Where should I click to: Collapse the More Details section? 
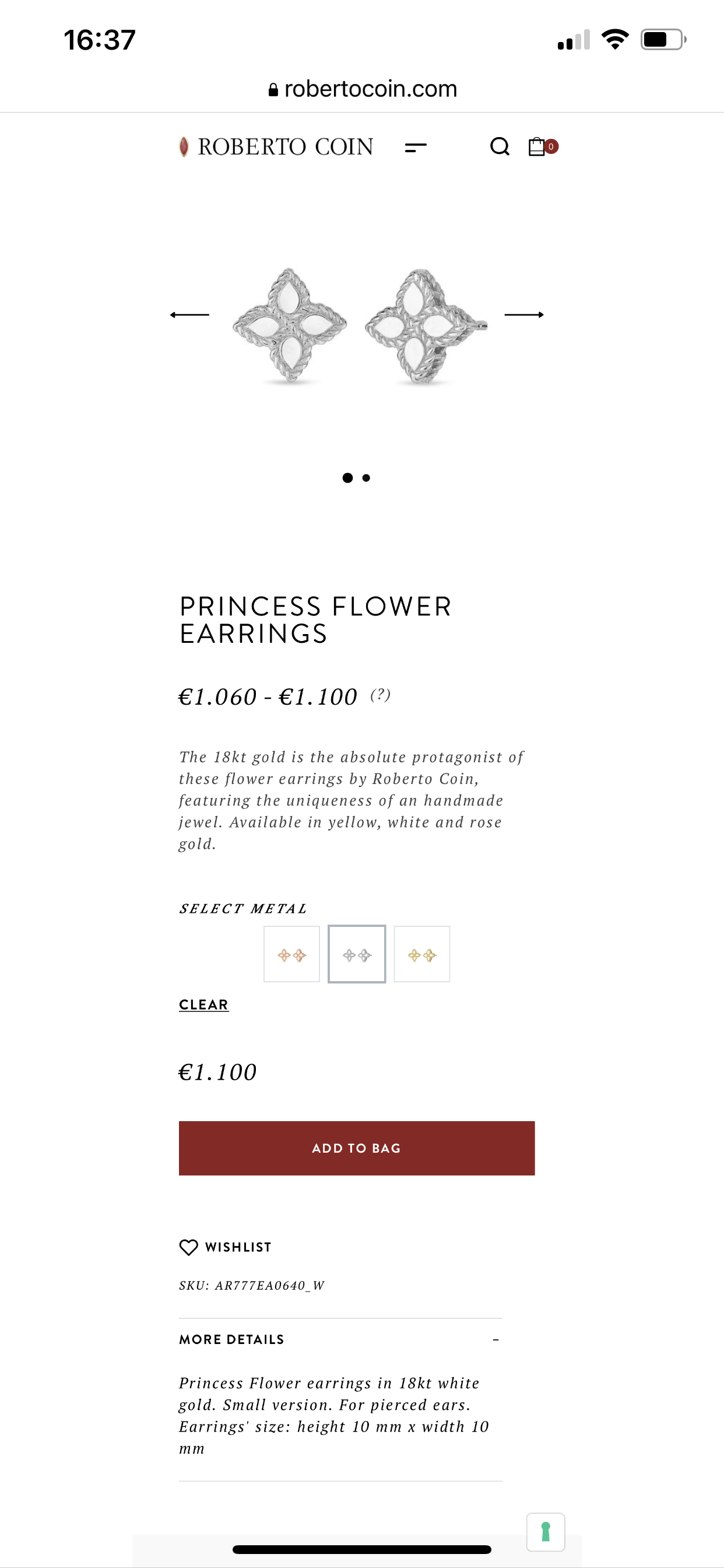496,1339
